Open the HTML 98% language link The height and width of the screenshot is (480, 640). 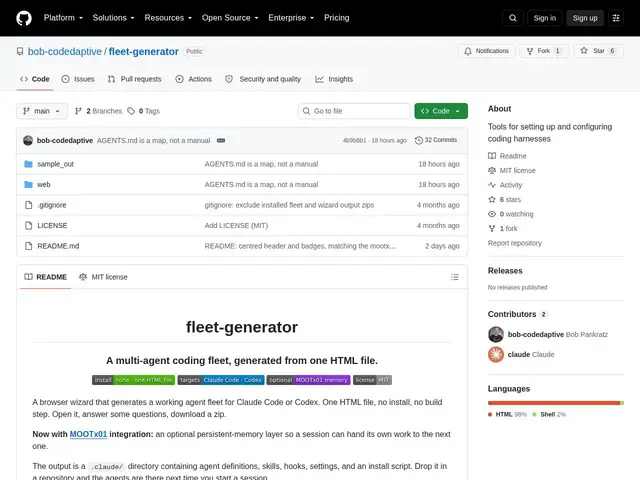[x=507, y=414]
